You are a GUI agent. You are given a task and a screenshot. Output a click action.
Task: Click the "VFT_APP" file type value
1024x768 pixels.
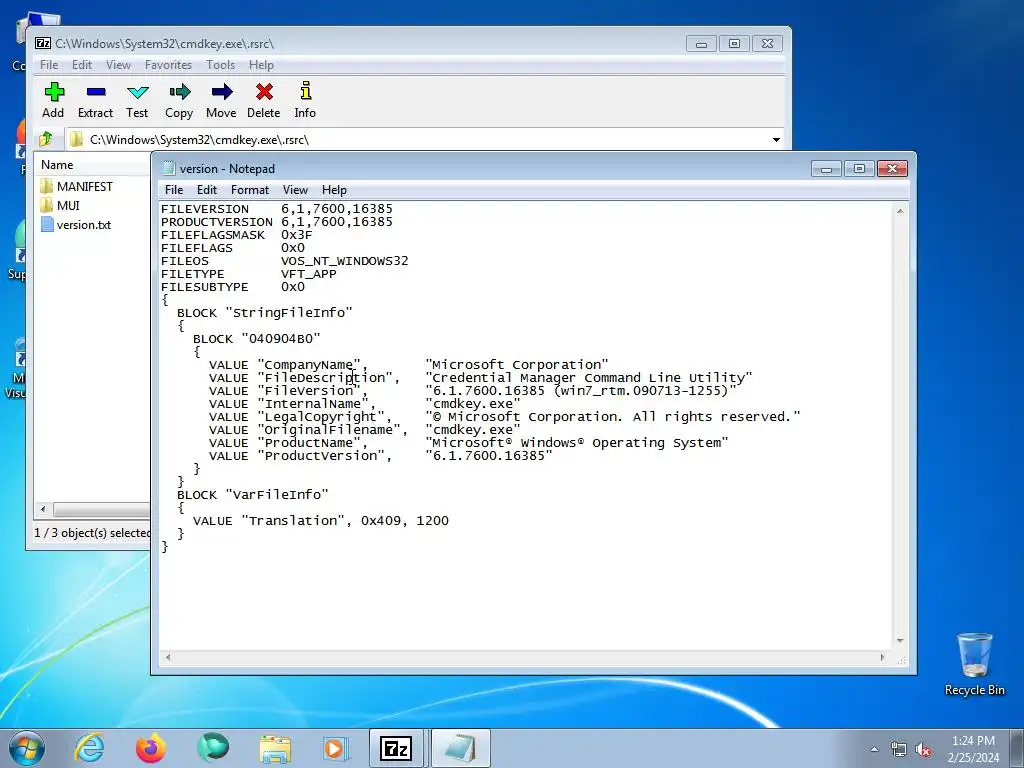click(x=309, y=274)
